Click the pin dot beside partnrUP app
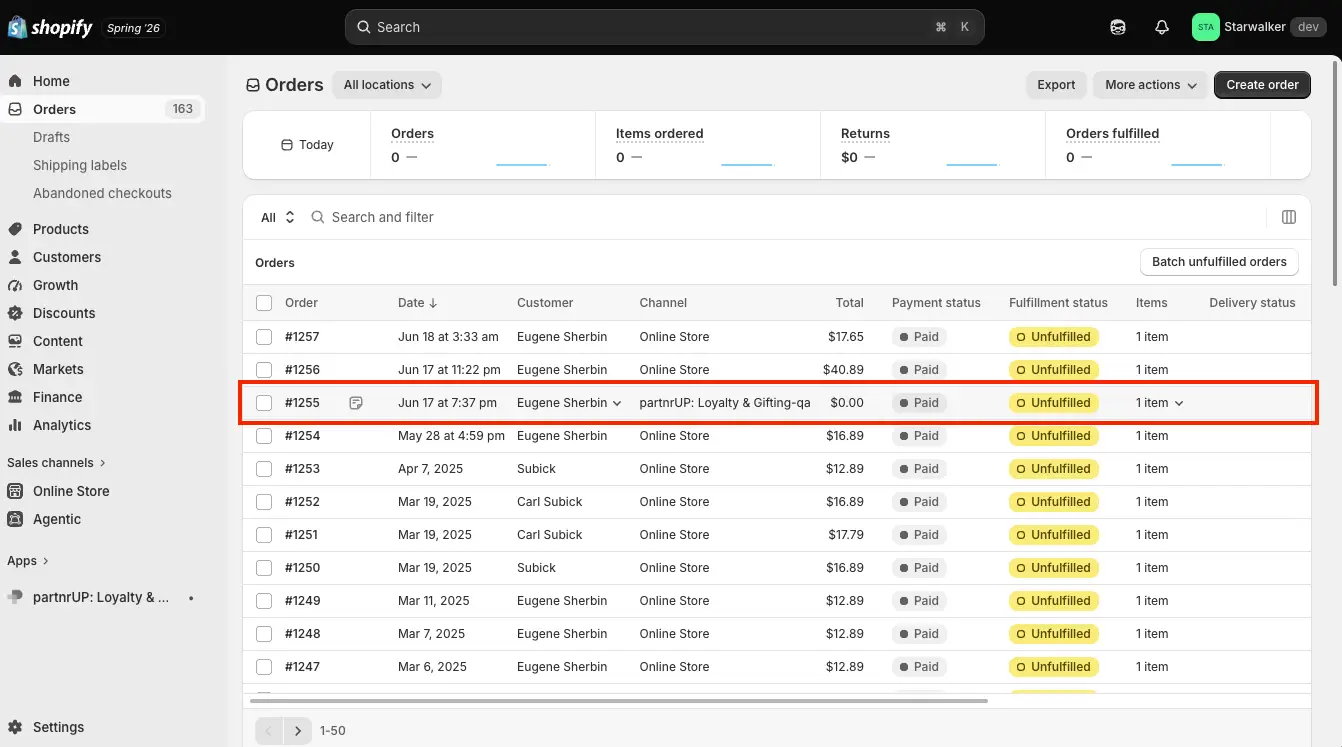 (x=191, y=598)
